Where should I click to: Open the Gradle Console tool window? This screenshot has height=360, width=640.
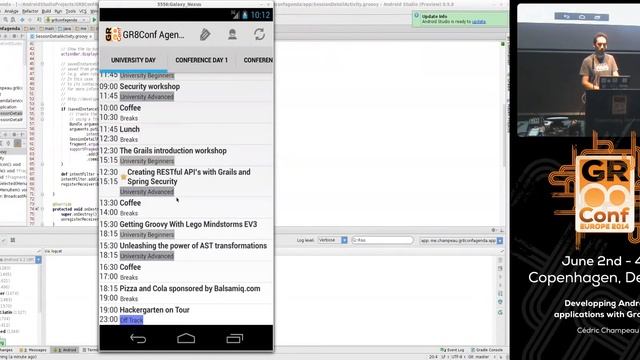pos(487,350)
